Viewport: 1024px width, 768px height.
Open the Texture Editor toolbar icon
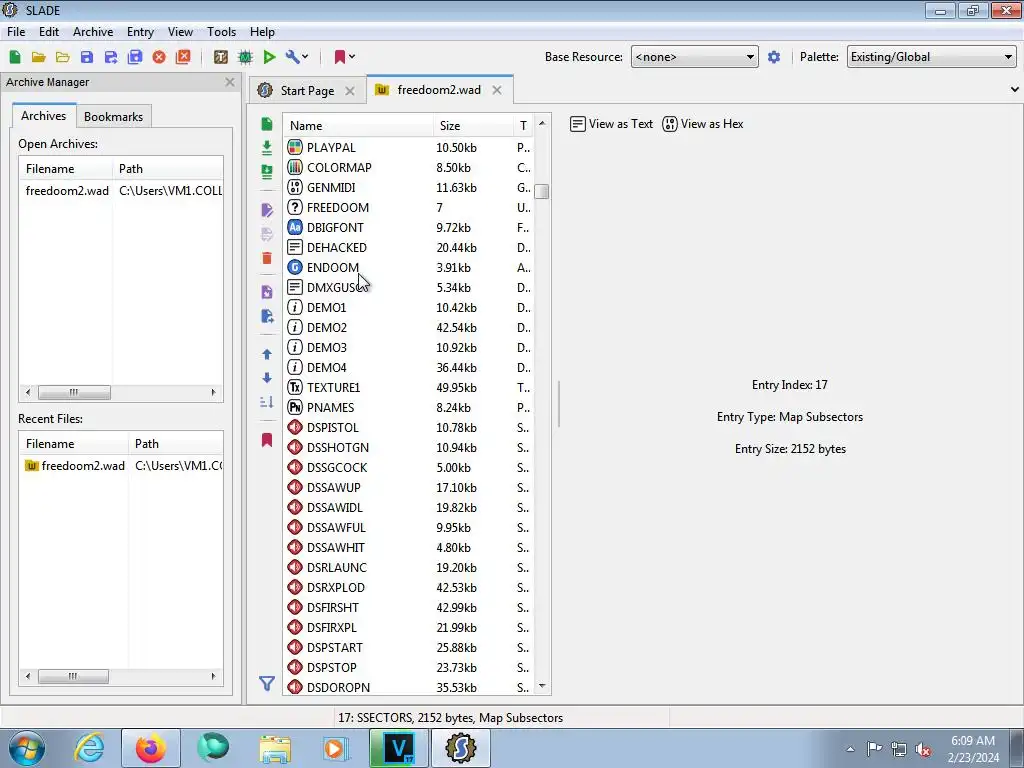click(221, 57)
